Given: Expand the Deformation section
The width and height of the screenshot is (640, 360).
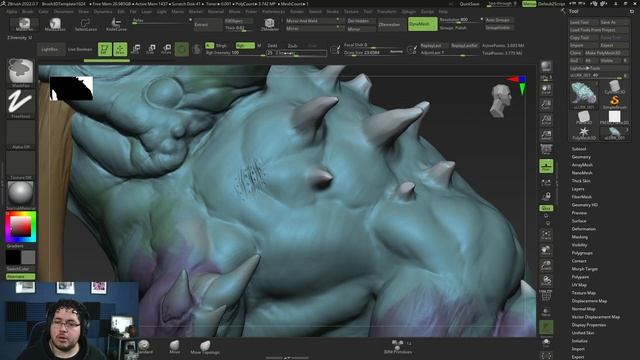Looking at the screenshot, I should 584,229.
